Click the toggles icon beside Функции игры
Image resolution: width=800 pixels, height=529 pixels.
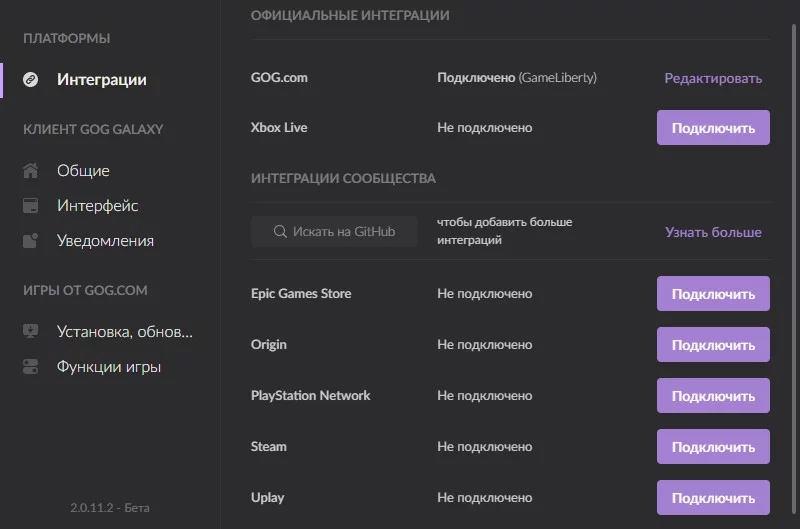tap(31, 366)
